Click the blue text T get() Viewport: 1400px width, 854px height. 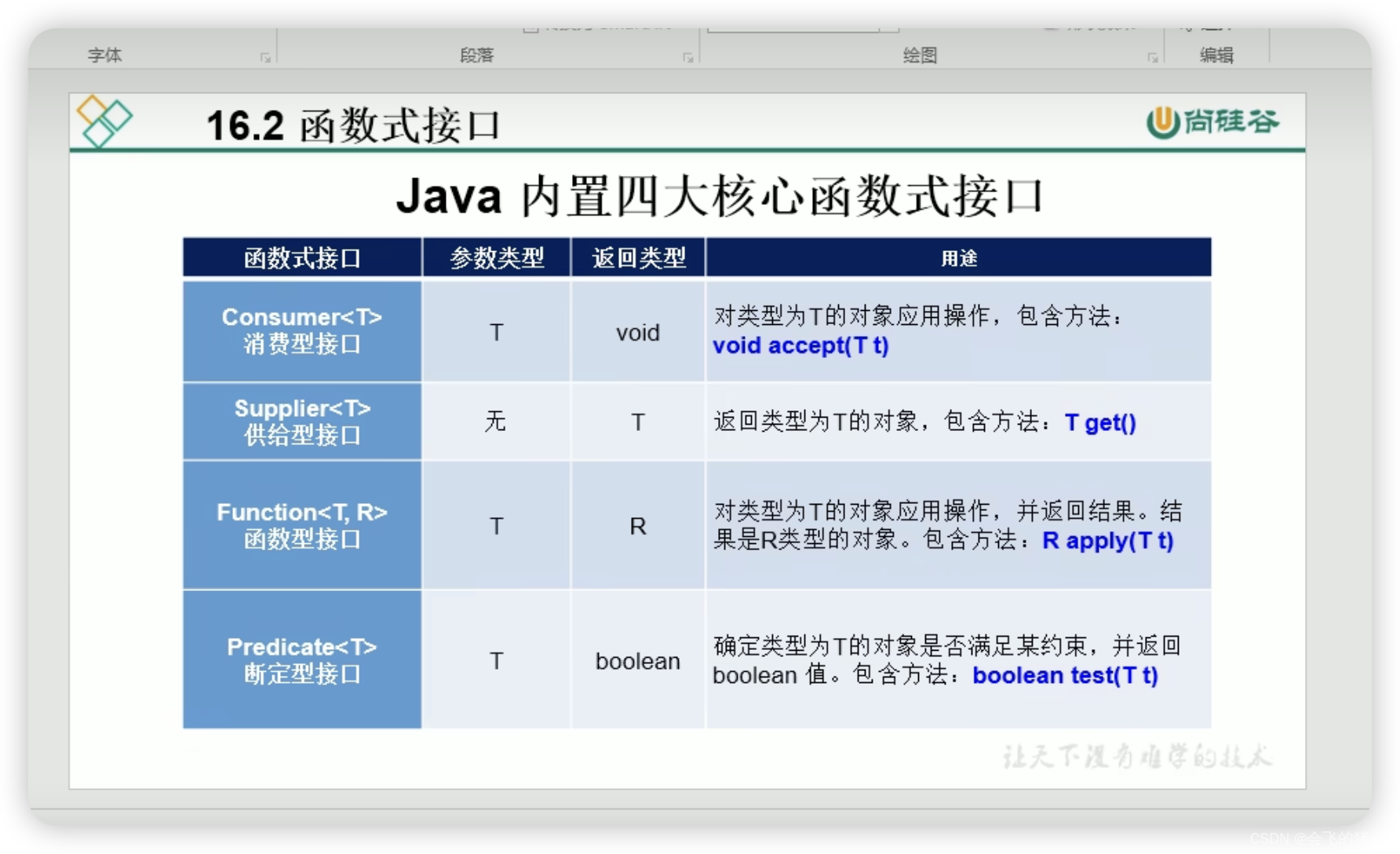1100,422
